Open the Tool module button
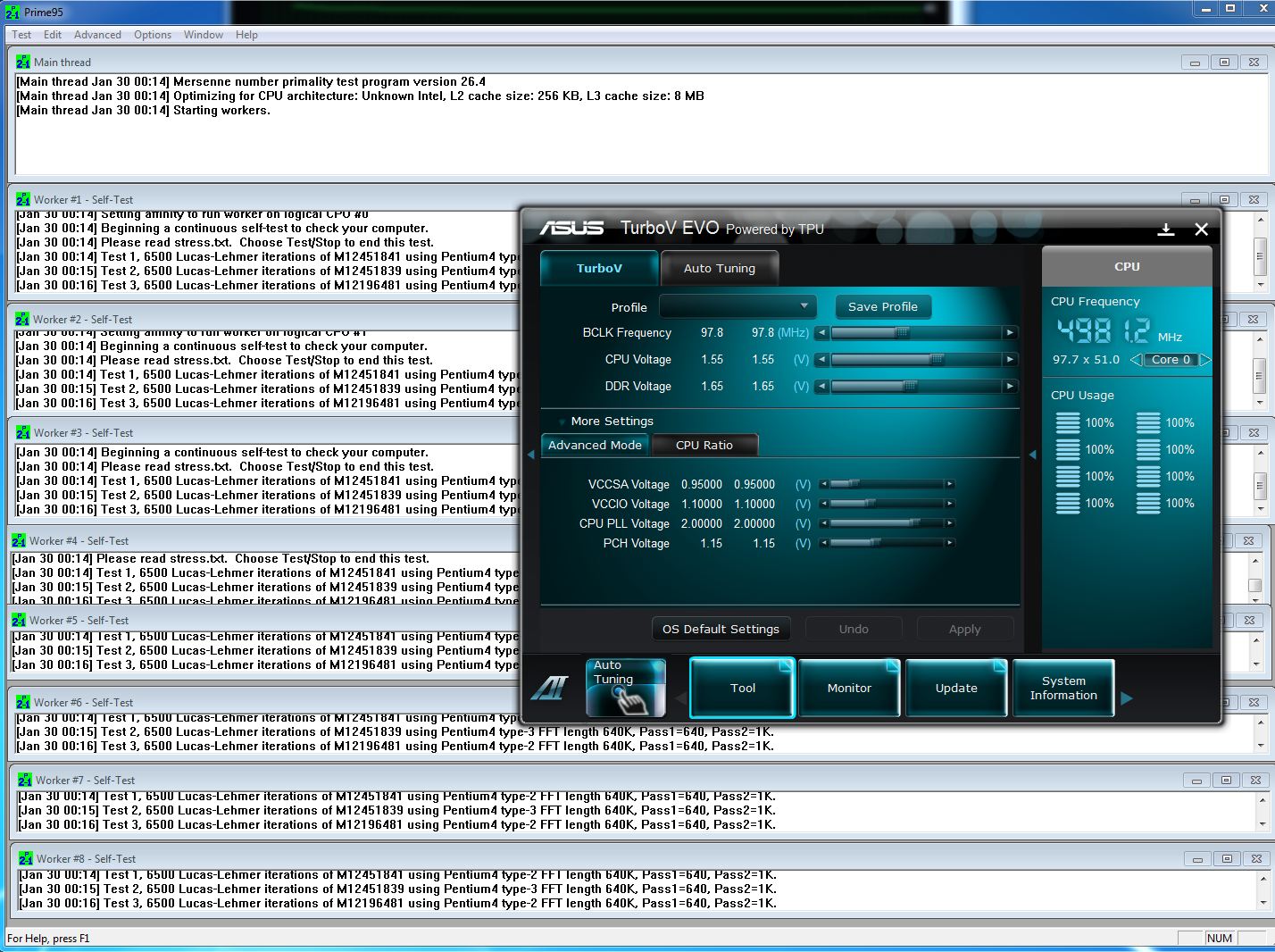Screen dimensions: 1275x952 tap(743, 688)
